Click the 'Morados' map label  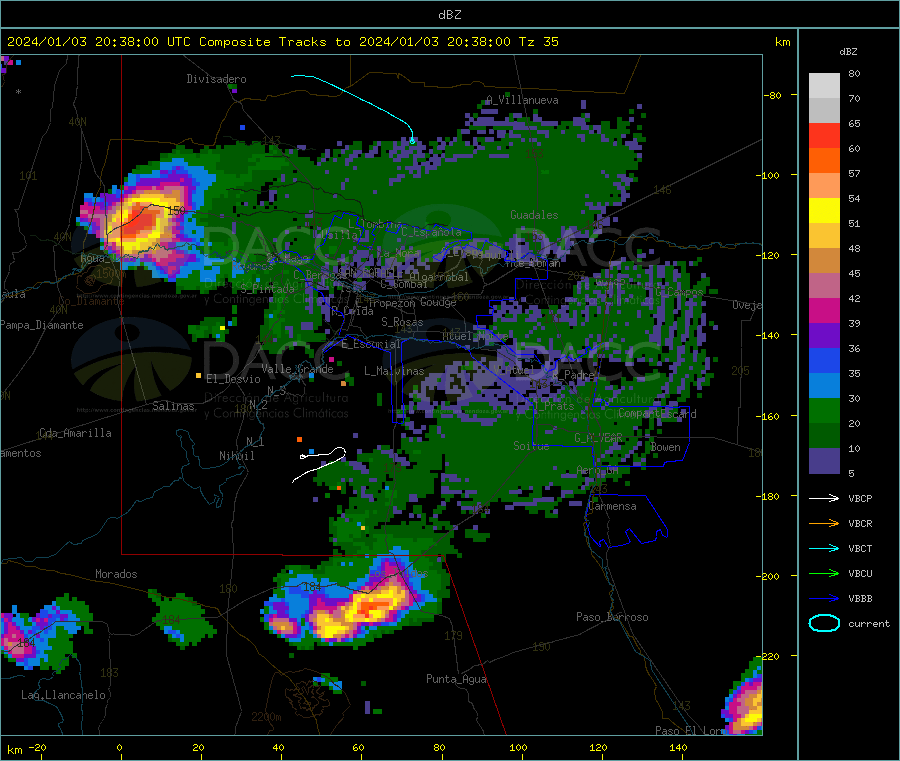[116, 574]
